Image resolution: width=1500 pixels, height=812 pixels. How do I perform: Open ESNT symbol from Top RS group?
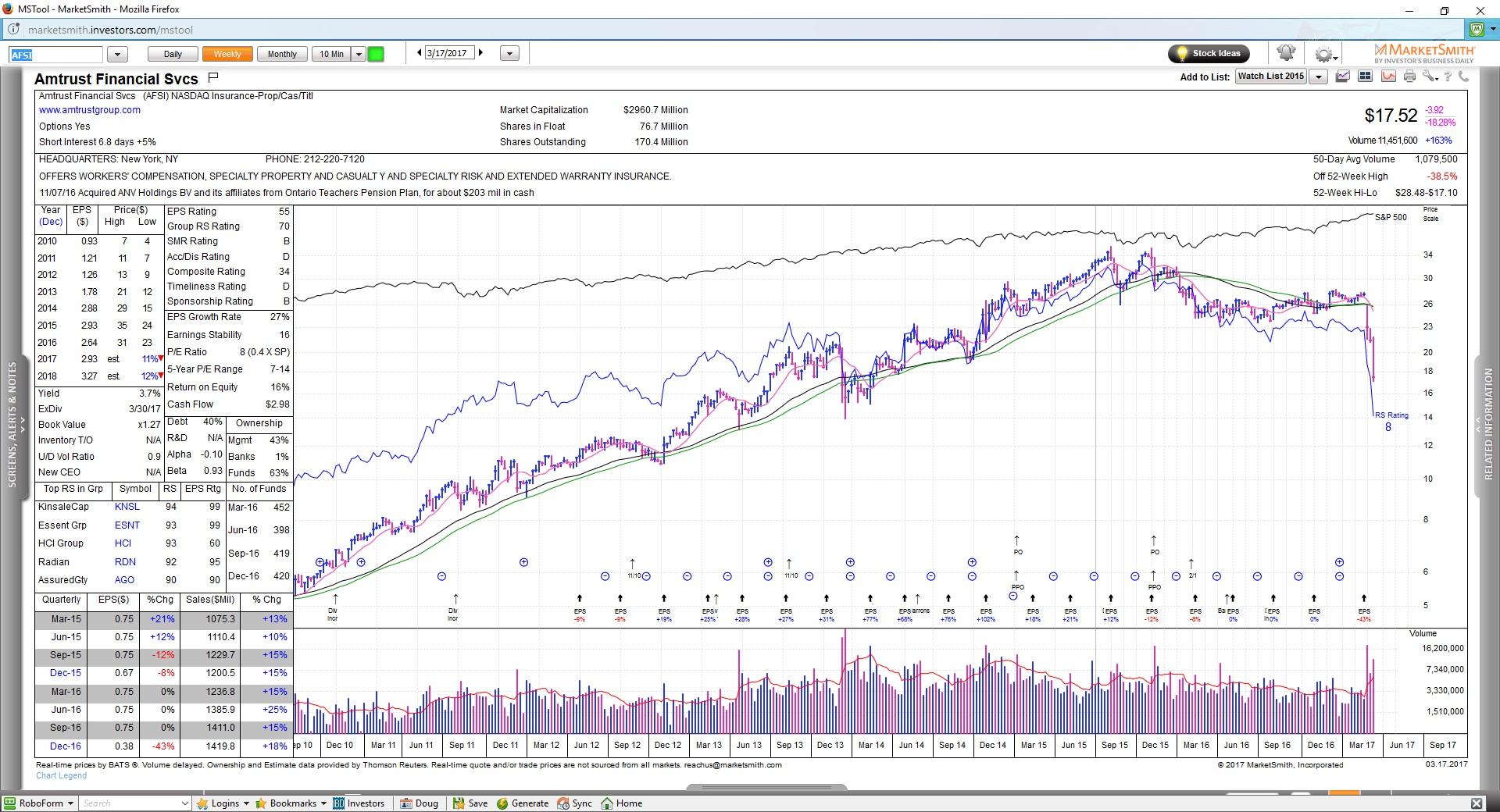[x=127, y=525]
